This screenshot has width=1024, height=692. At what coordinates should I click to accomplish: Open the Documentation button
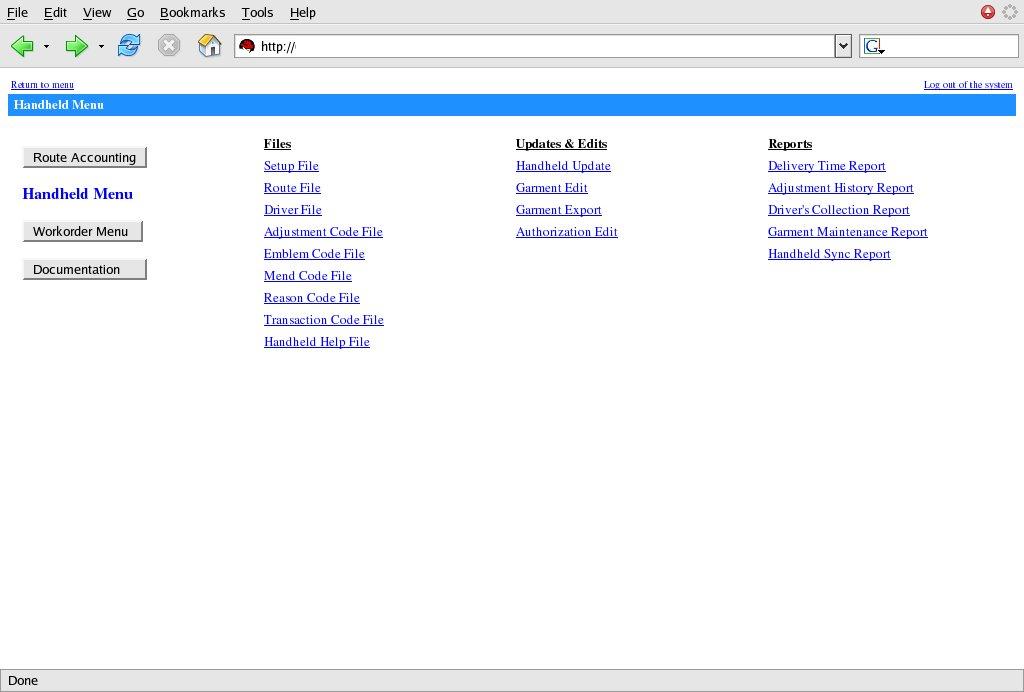pos(85,270)
